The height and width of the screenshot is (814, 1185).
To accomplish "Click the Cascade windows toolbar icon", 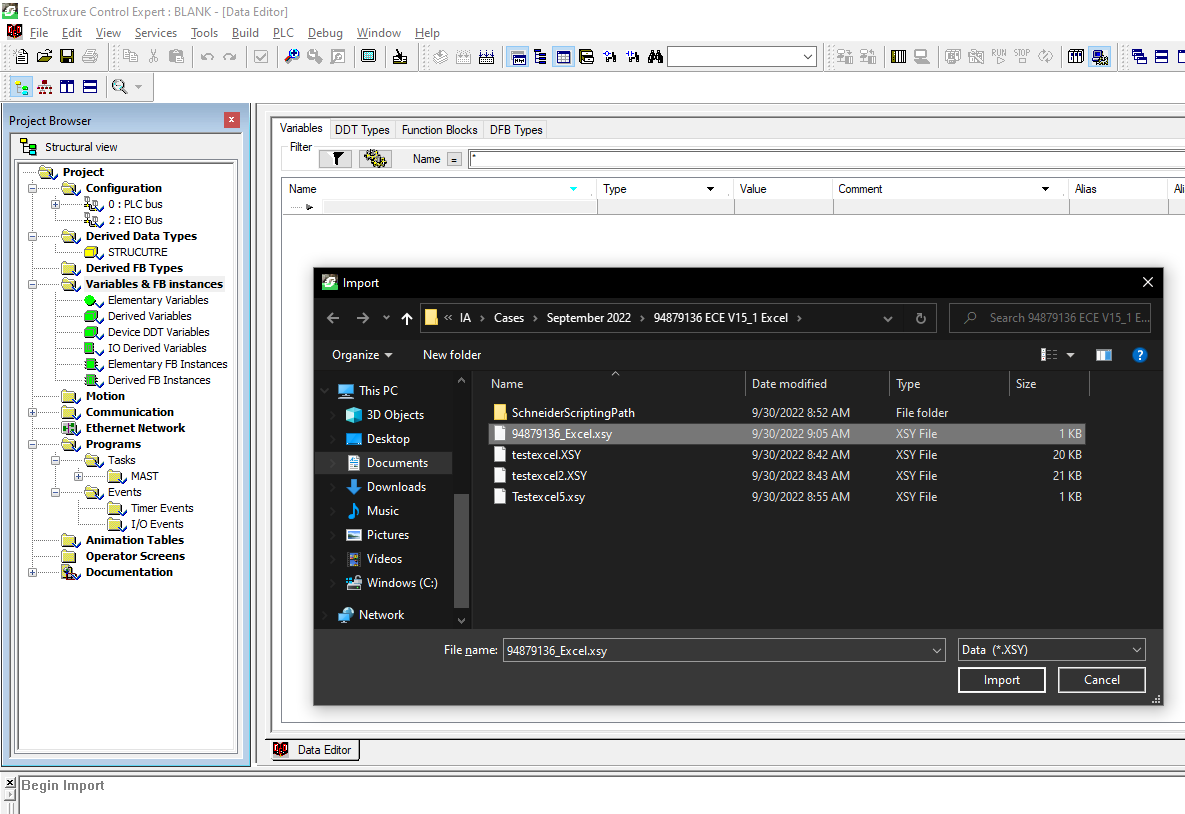I will (x=1139, y=57).
